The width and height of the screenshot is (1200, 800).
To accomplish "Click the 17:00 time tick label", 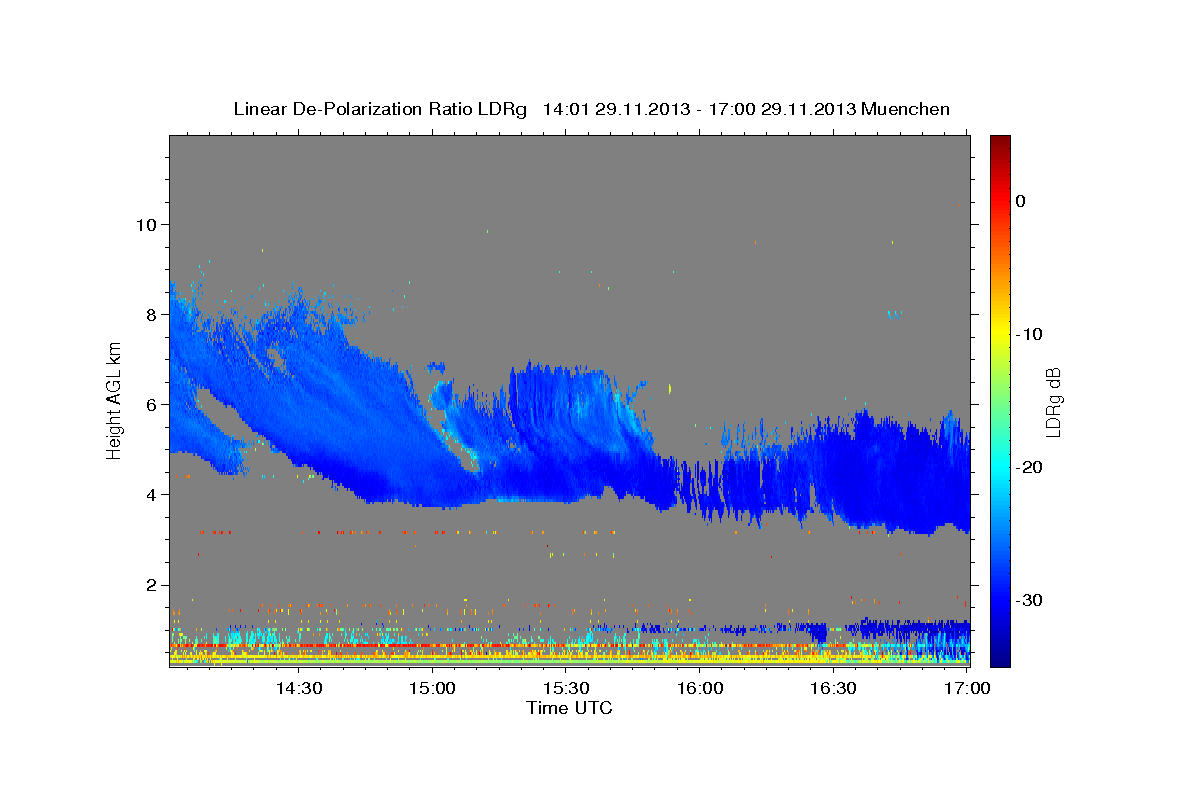I will click(967, 689).
